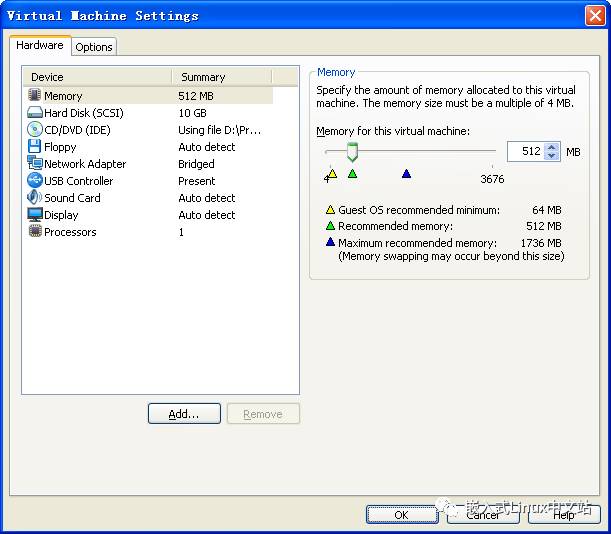Click the 'Bridged' network summary text
The height and width of the screenshot is (534, 611).
pyautogui.click(x=196, y=164)
